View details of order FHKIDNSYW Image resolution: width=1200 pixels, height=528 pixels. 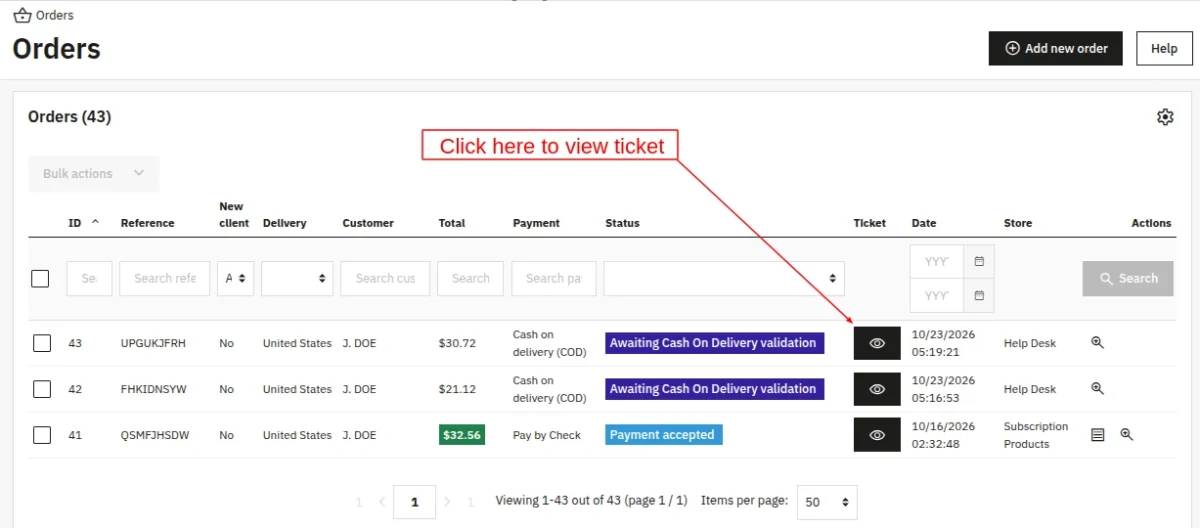(1097, 389)
